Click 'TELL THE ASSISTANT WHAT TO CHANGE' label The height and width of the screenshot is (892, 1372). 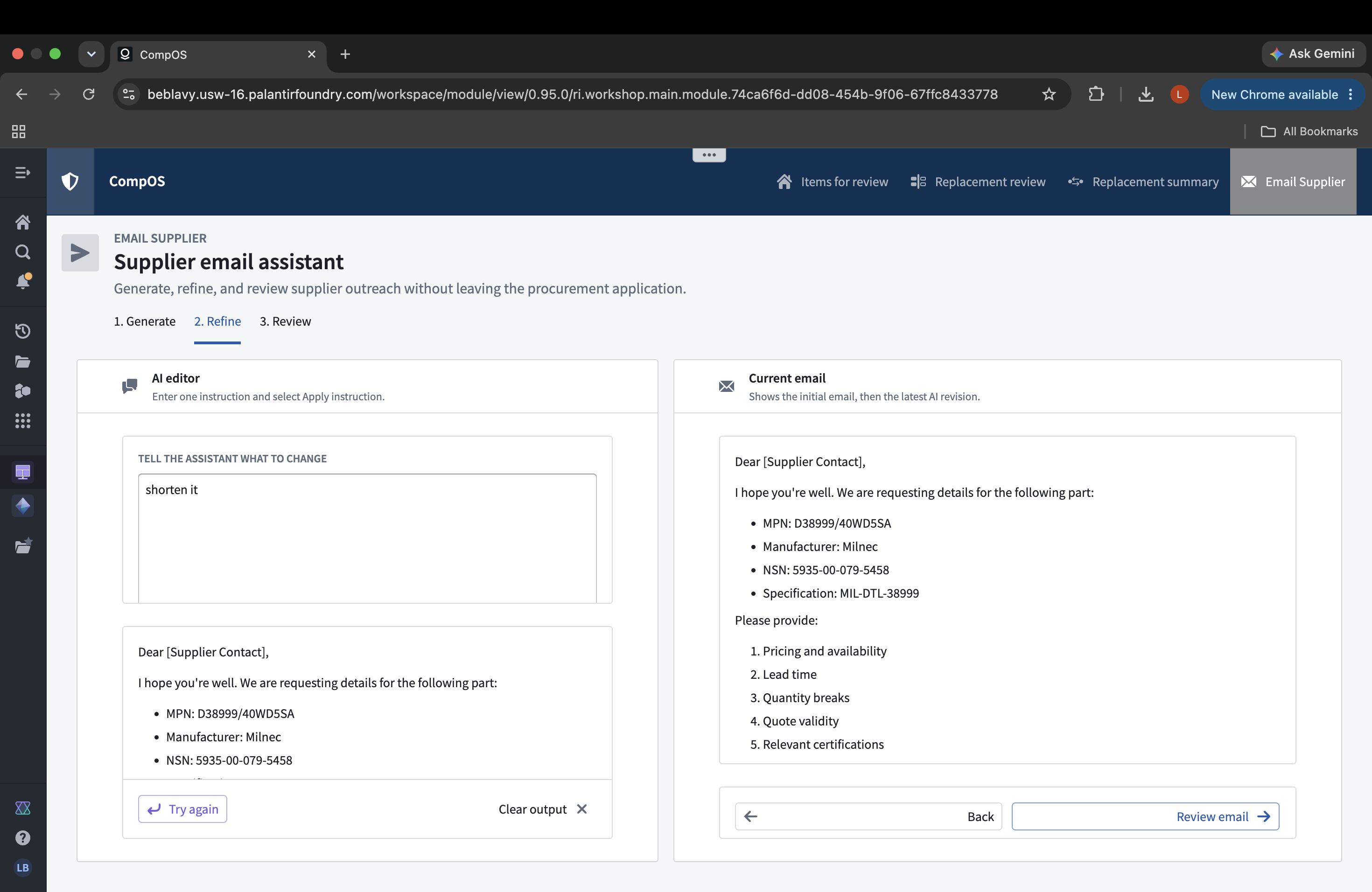(x=232, y=459)
